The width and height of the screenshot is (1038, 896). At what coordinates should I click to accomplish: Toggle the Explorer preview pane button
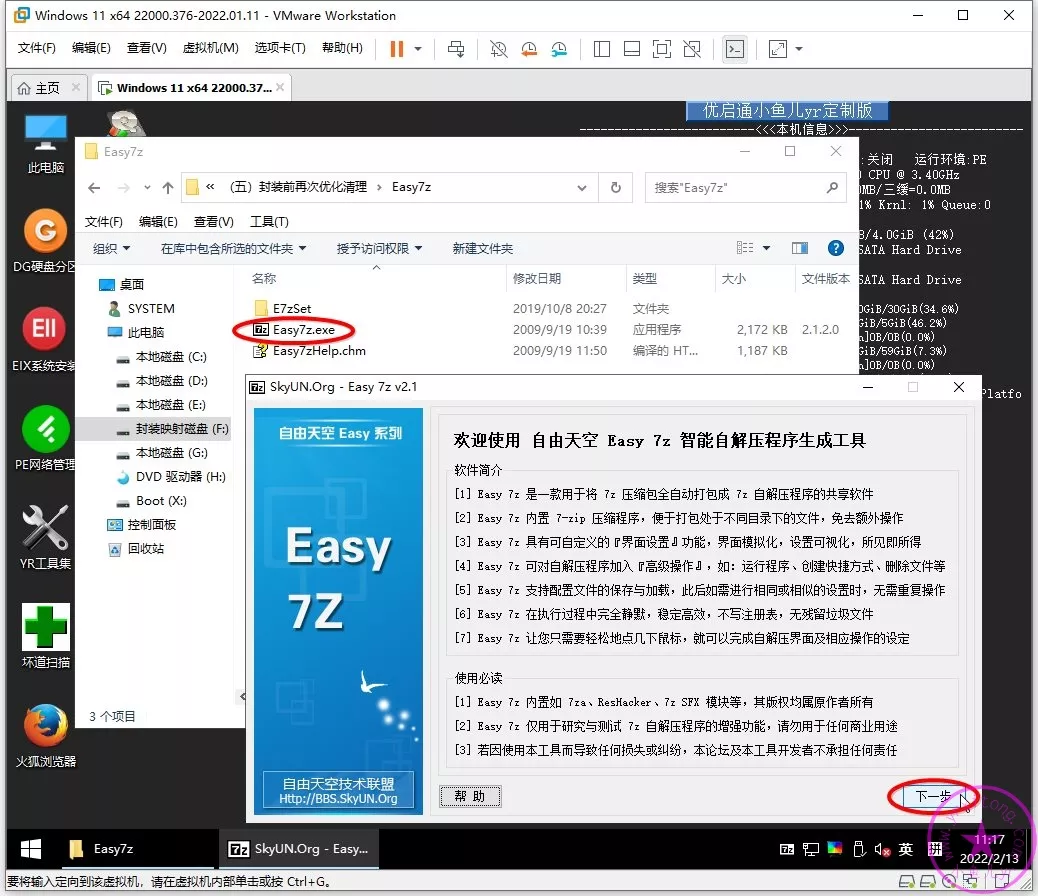(799, 248)
